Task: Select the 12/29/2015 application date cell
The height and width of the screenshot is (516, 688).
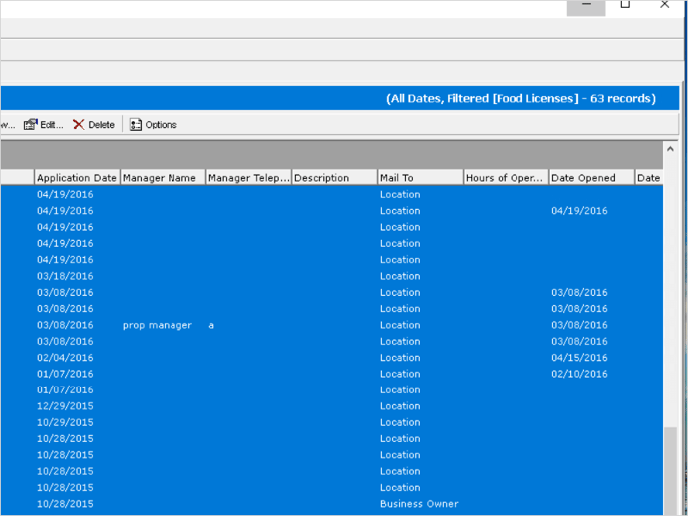Action: tap(65, 406)
